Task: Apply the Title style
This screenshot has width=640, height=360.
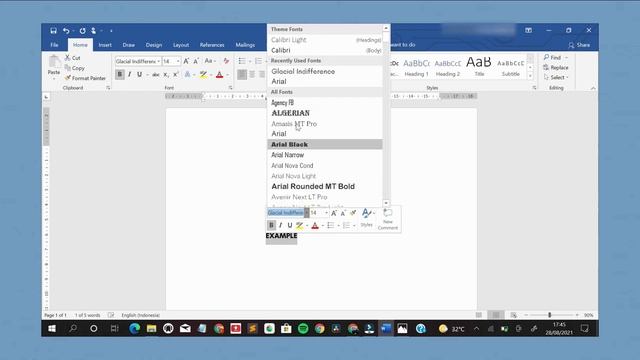Action: 479,67
